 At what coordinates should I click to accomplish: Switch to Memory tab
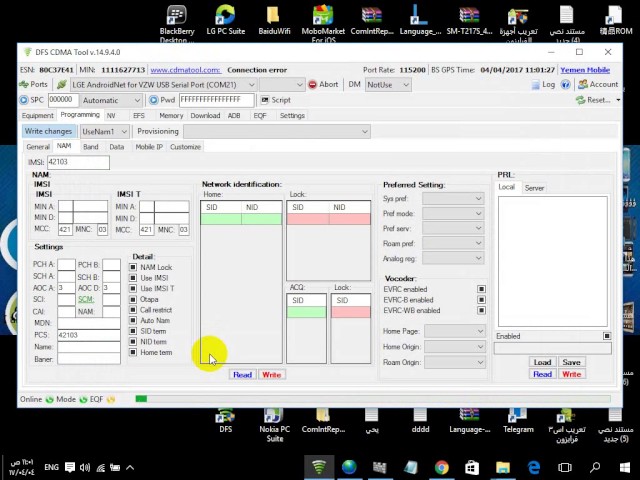pyautogui.click(x=171, y=116)
